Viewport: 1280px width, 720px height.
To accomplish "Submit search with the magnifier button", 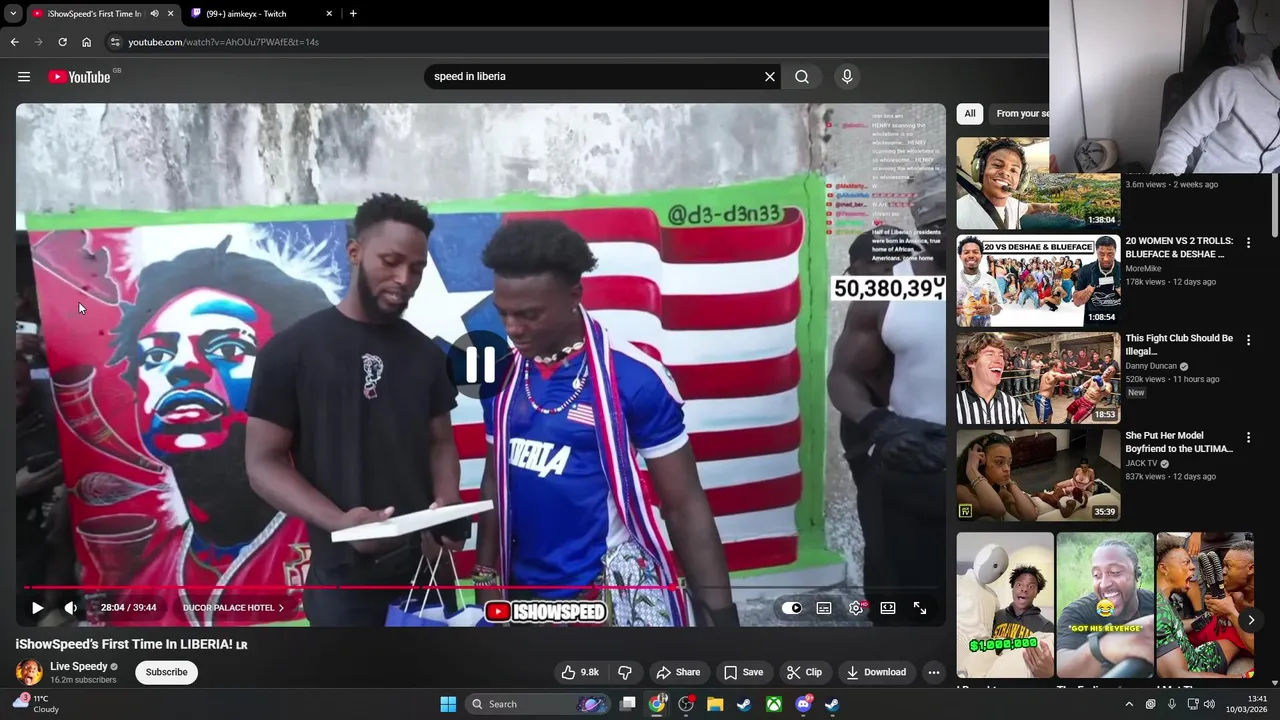I will (802, 77).
